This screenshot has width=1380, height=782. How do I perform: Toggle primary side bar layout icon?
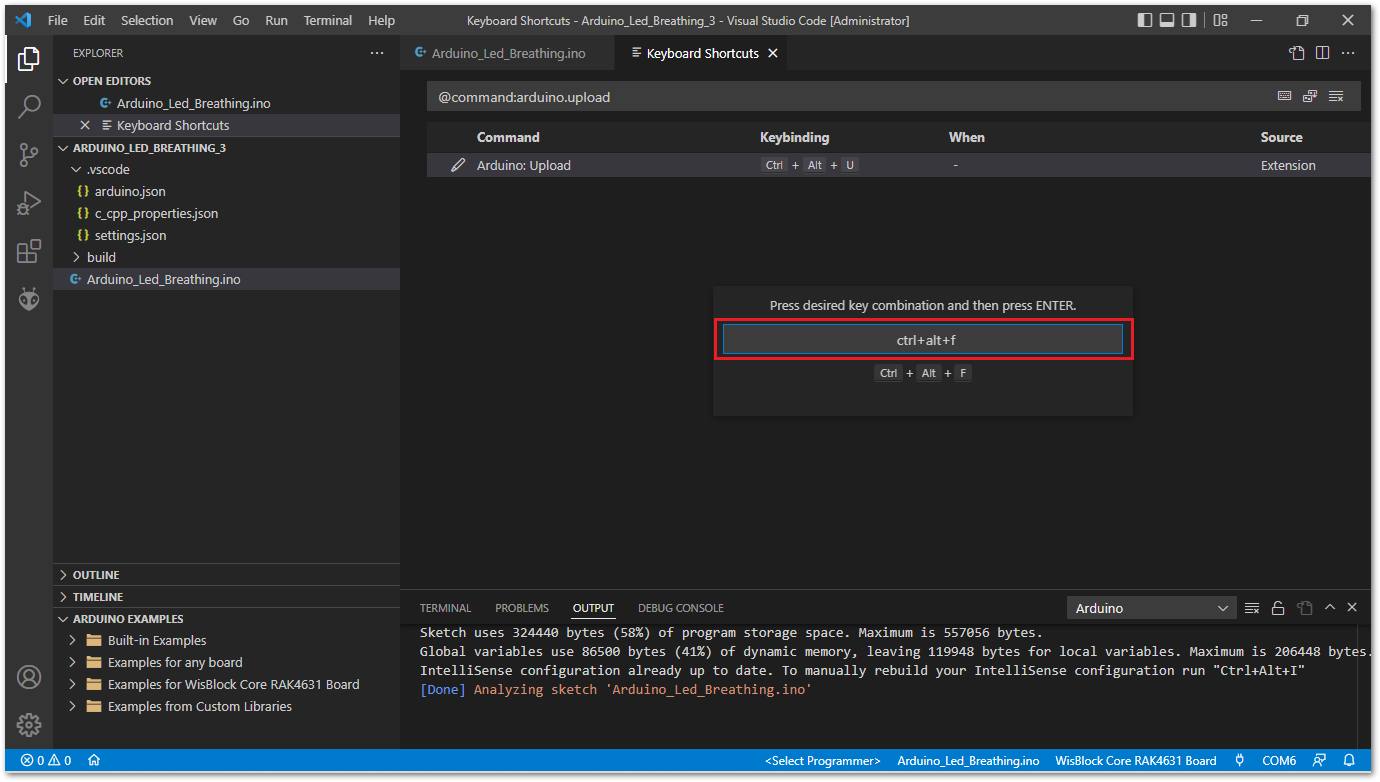click(x=1145, y=20)
